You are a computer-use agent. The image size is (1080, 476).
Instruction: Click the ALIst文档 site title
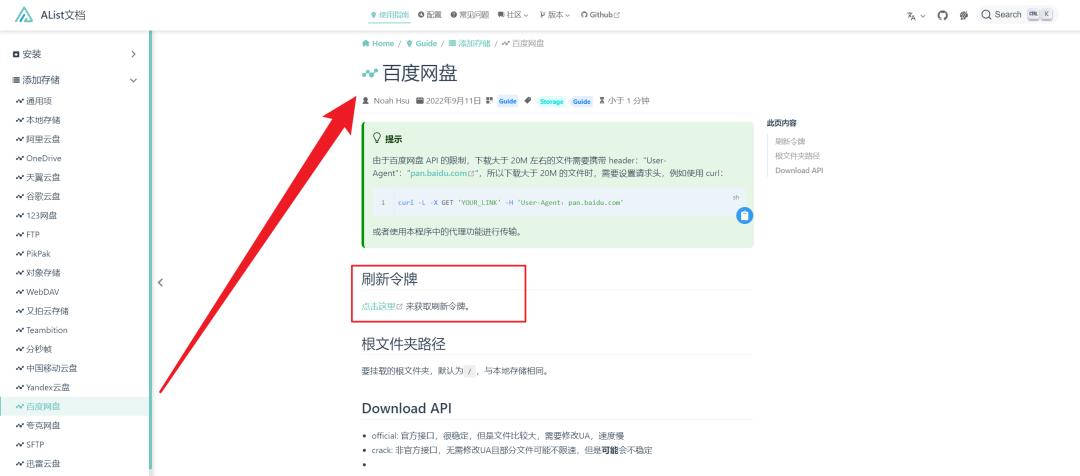tap(63, 15)
